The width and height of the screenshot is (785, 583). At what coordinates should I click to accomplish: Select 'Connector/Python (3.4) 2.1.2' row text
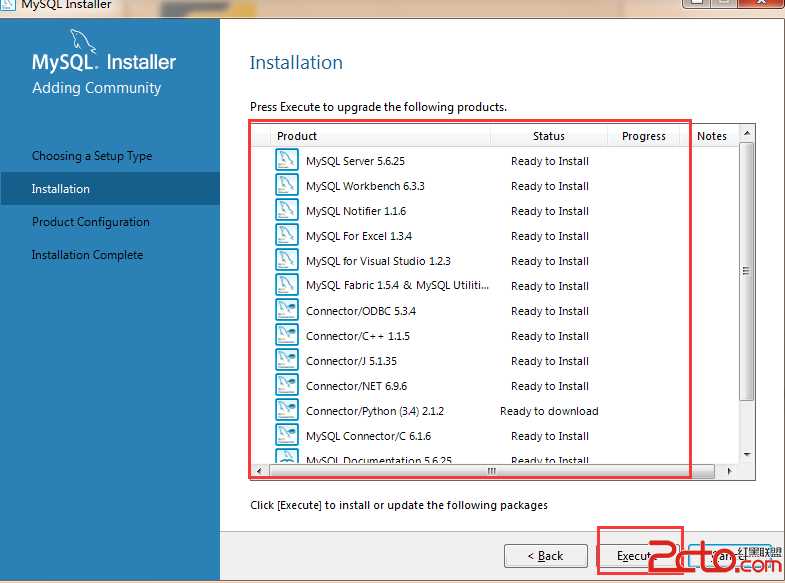375,411
